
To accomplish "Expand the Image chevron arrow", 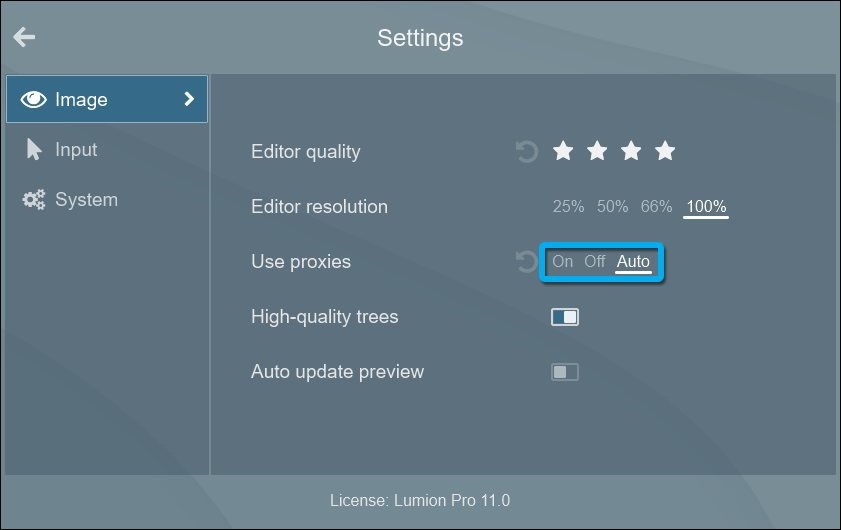I will (x=189, y=99).
